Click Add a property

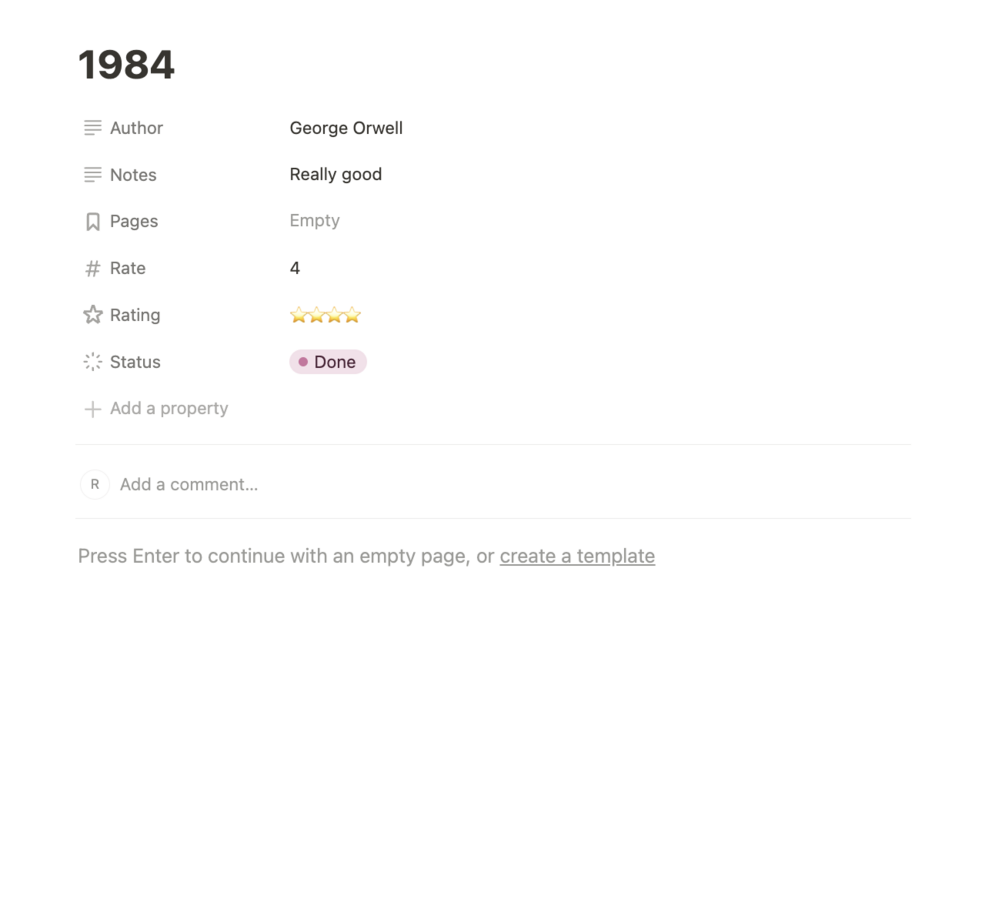click(x=168, y=408)
